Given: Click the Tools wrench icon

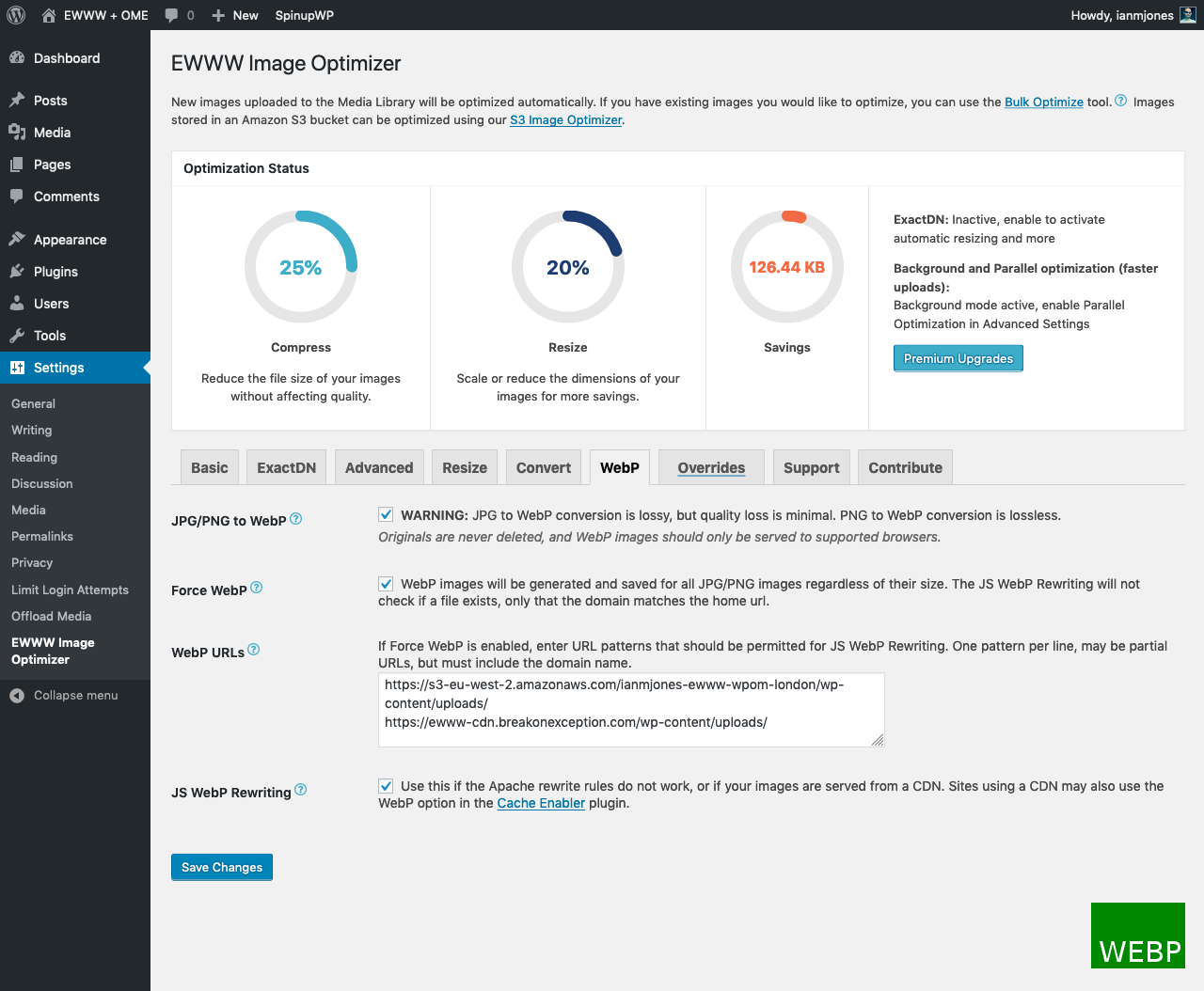Looking at the screenshot, I should point(17,336).
